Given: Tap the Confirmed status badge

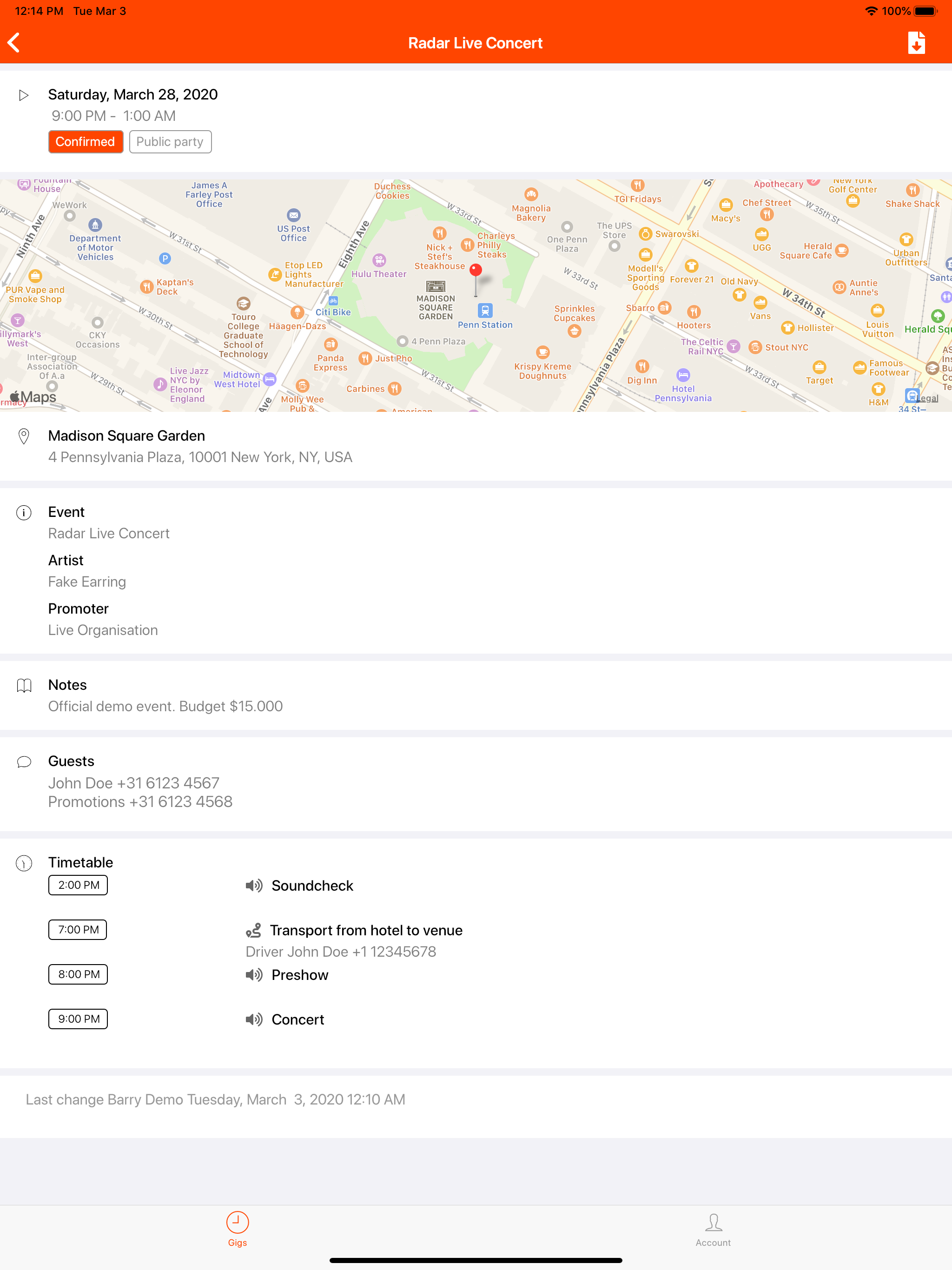Looking at the screenshot, I should tap(86, 142).
